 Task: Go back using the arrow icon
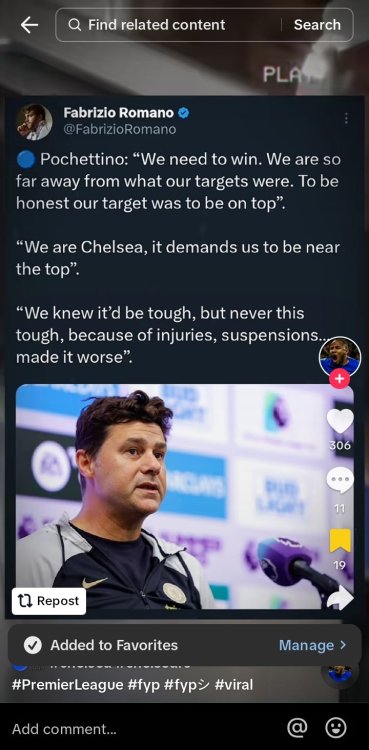[x=29, y=25]
